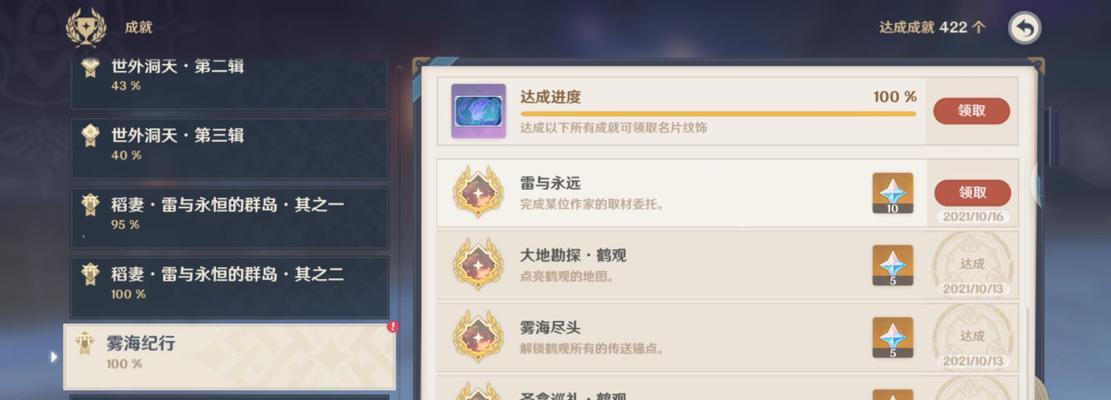
Task: Click the 大地勘探·鹤观 primogem reward icon
Action: [893, 265]
